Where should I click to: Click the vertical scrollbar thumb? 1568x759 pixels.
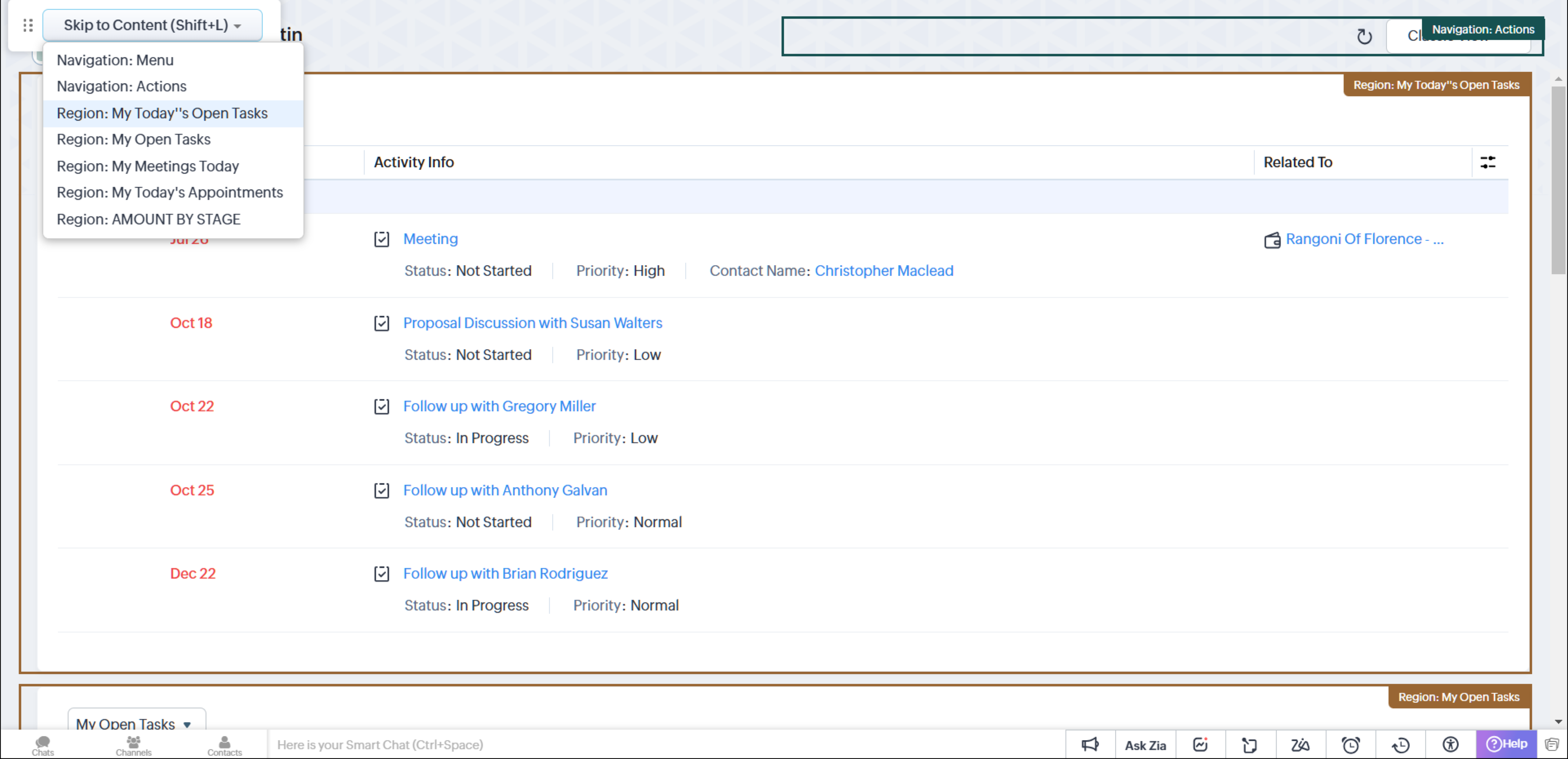(x=1558, y=180)
